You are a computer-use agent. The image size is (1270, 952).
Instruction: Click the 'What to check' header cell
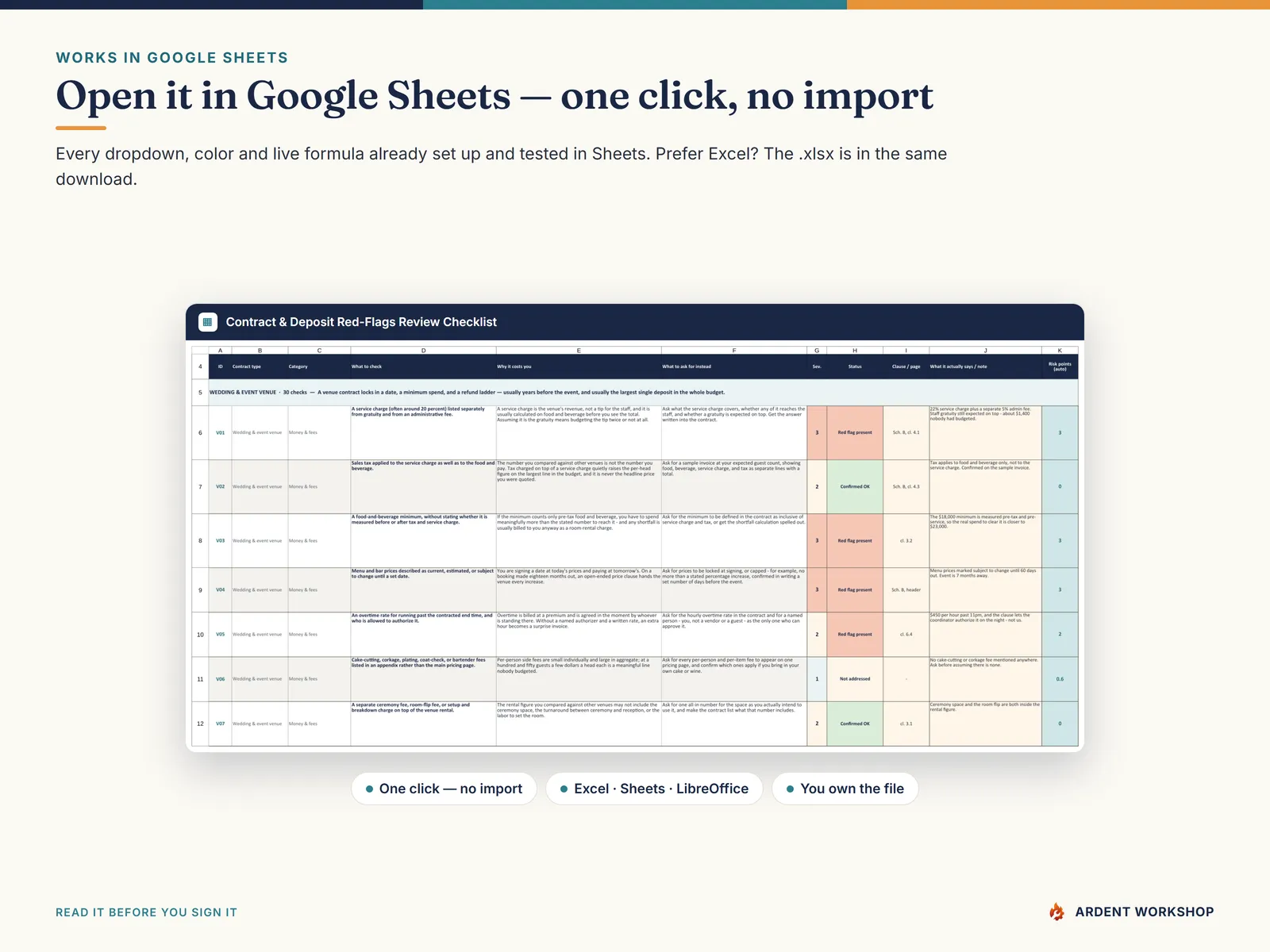pyautogui.click(x=423, y=367)
